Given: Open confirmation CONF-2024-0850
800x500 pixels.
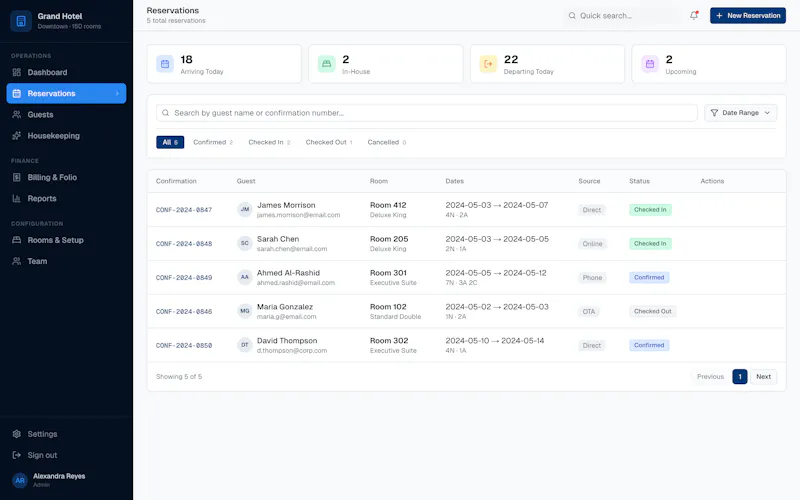Looking at the screenshot, I should pyautogui.click(x=184, y=345).
